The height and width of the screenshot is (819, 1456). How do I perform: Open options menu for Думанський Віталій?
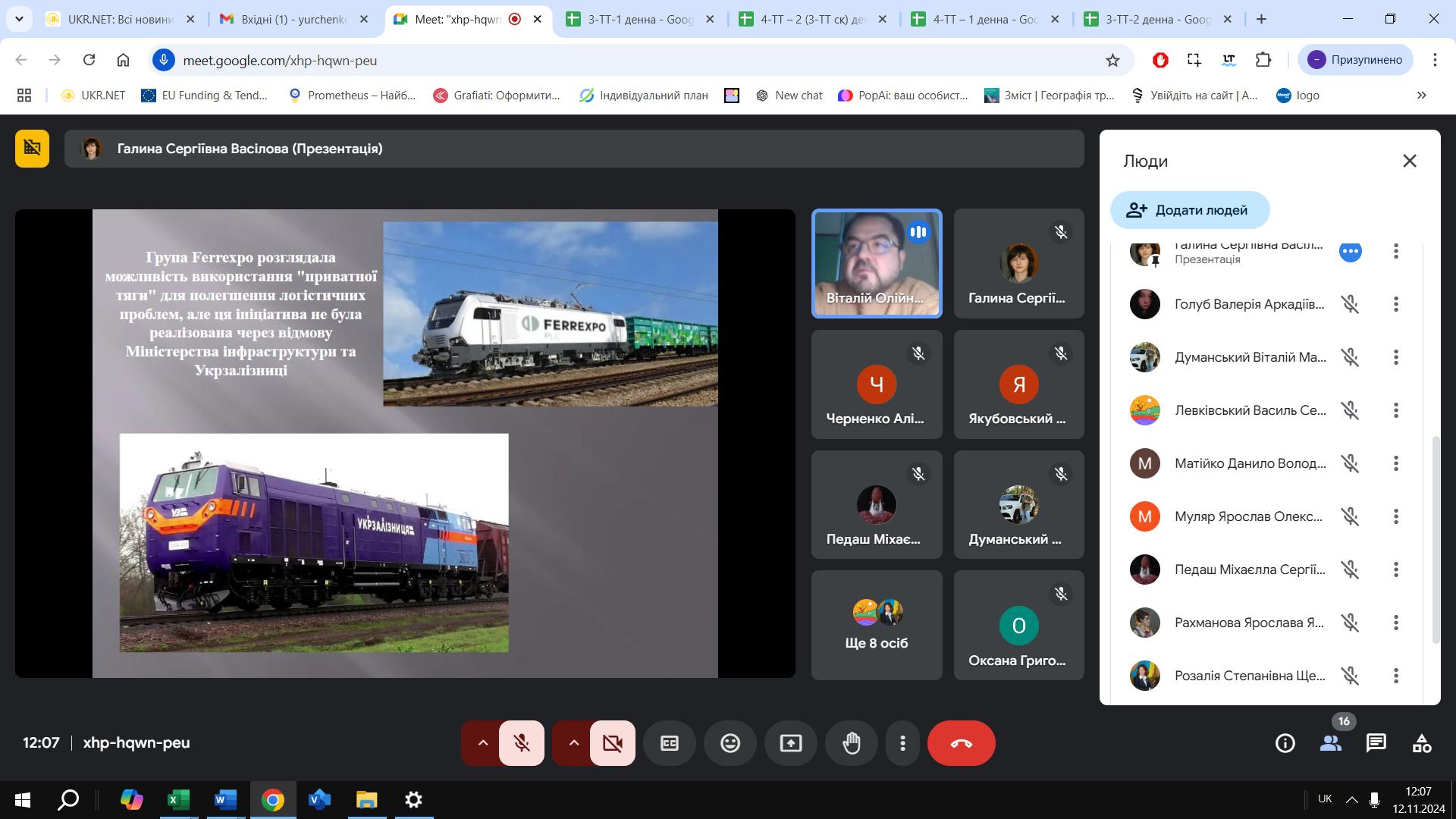(x=1395, y=357)
